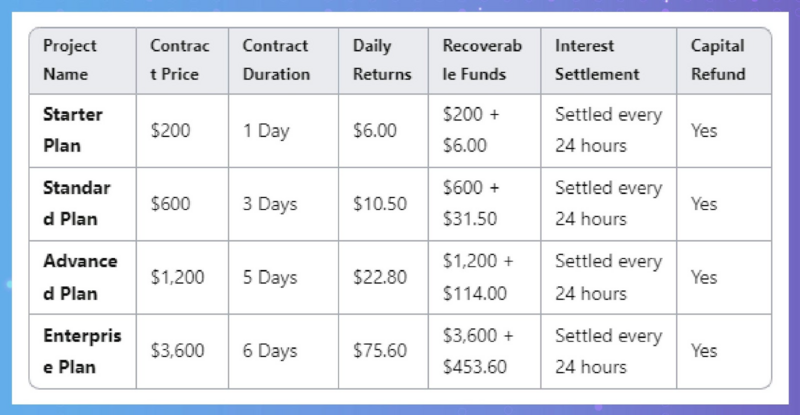This screenshot has width=800, height=415.
Task: Click the Capital Refund column header
Action: 718,60
